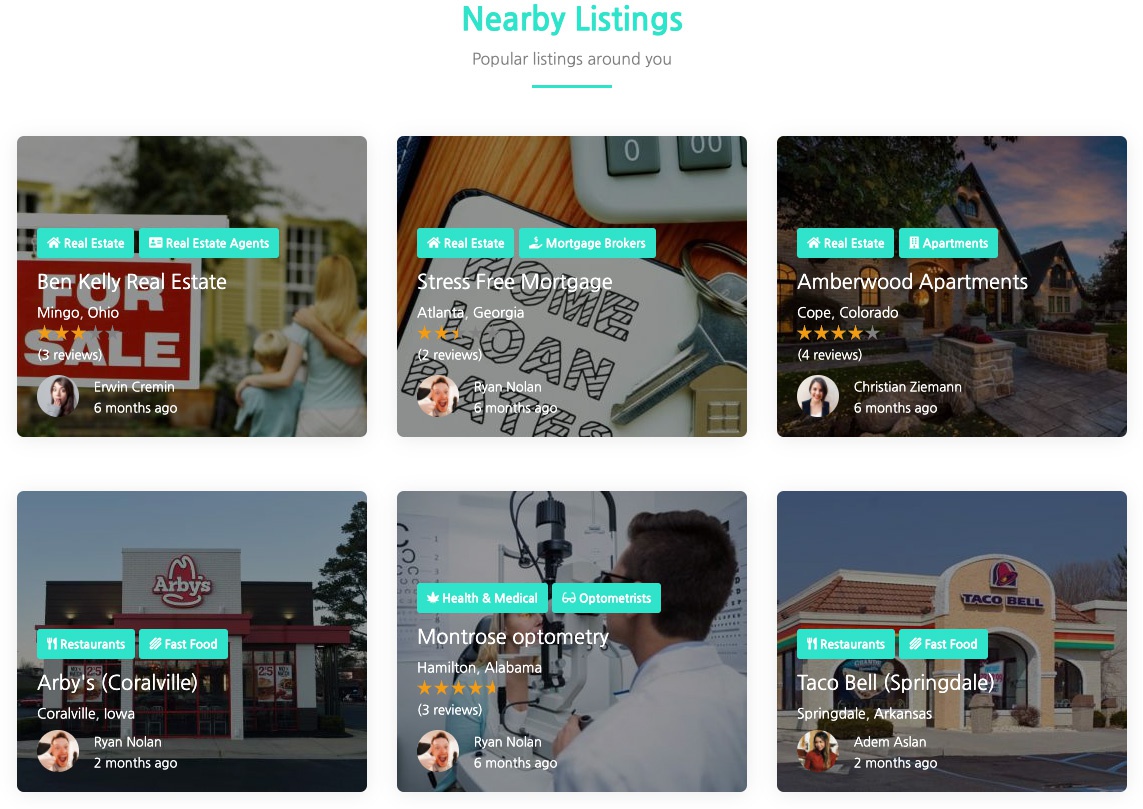Select Restaurants tag on Taco Bell card
This screenshot has width=1143, height=809.
[x=846, y=644]
